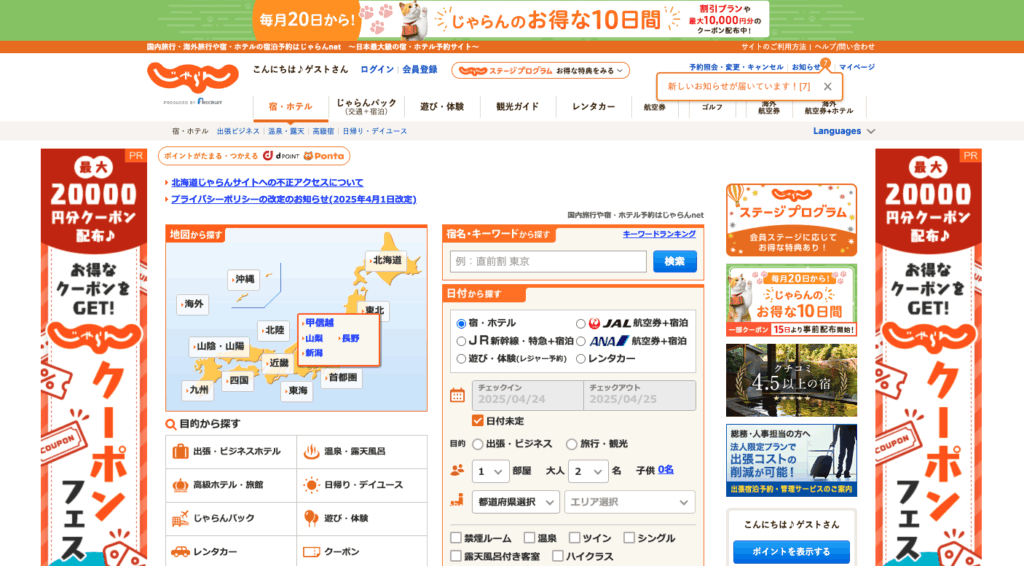Image resolution: width=1024 pixels, height=566 pixels.
Task: Click the ログイン link
Action: click(x=377, y=69)
